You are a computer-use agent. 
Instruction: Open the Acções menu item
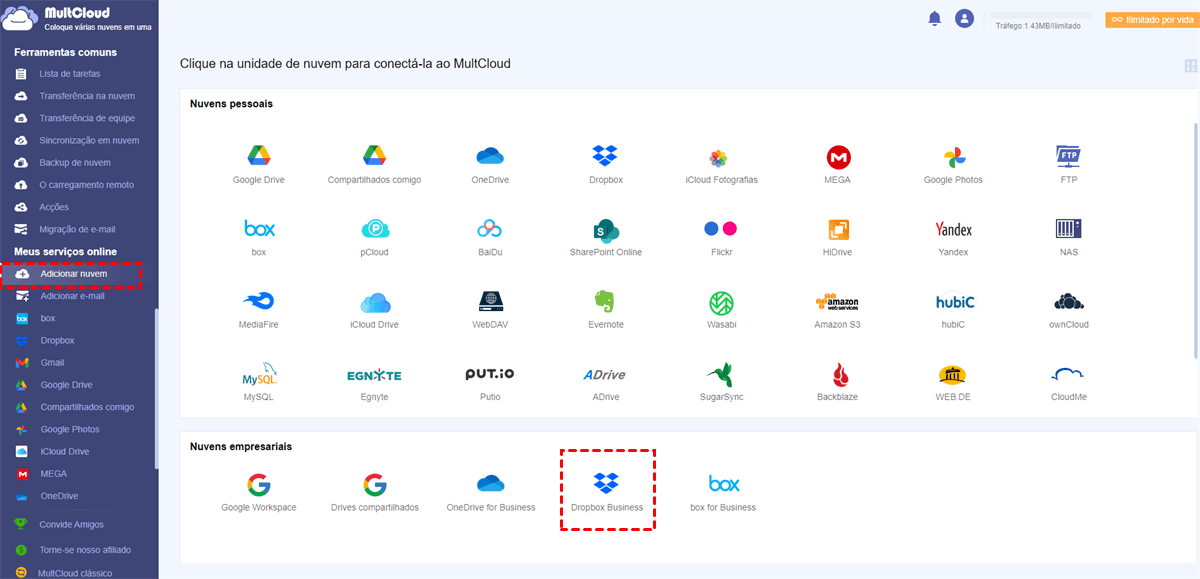[54, 207]
